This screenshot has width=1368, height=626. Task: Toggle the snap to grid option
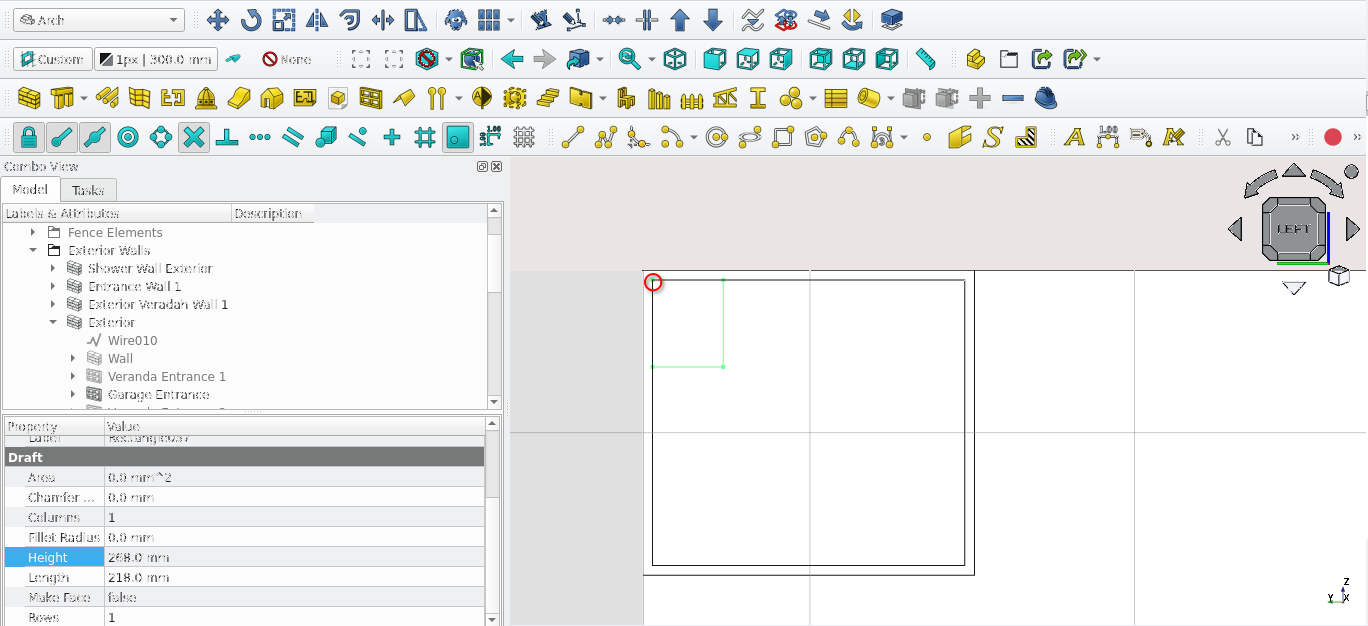[x=424, y=137]
